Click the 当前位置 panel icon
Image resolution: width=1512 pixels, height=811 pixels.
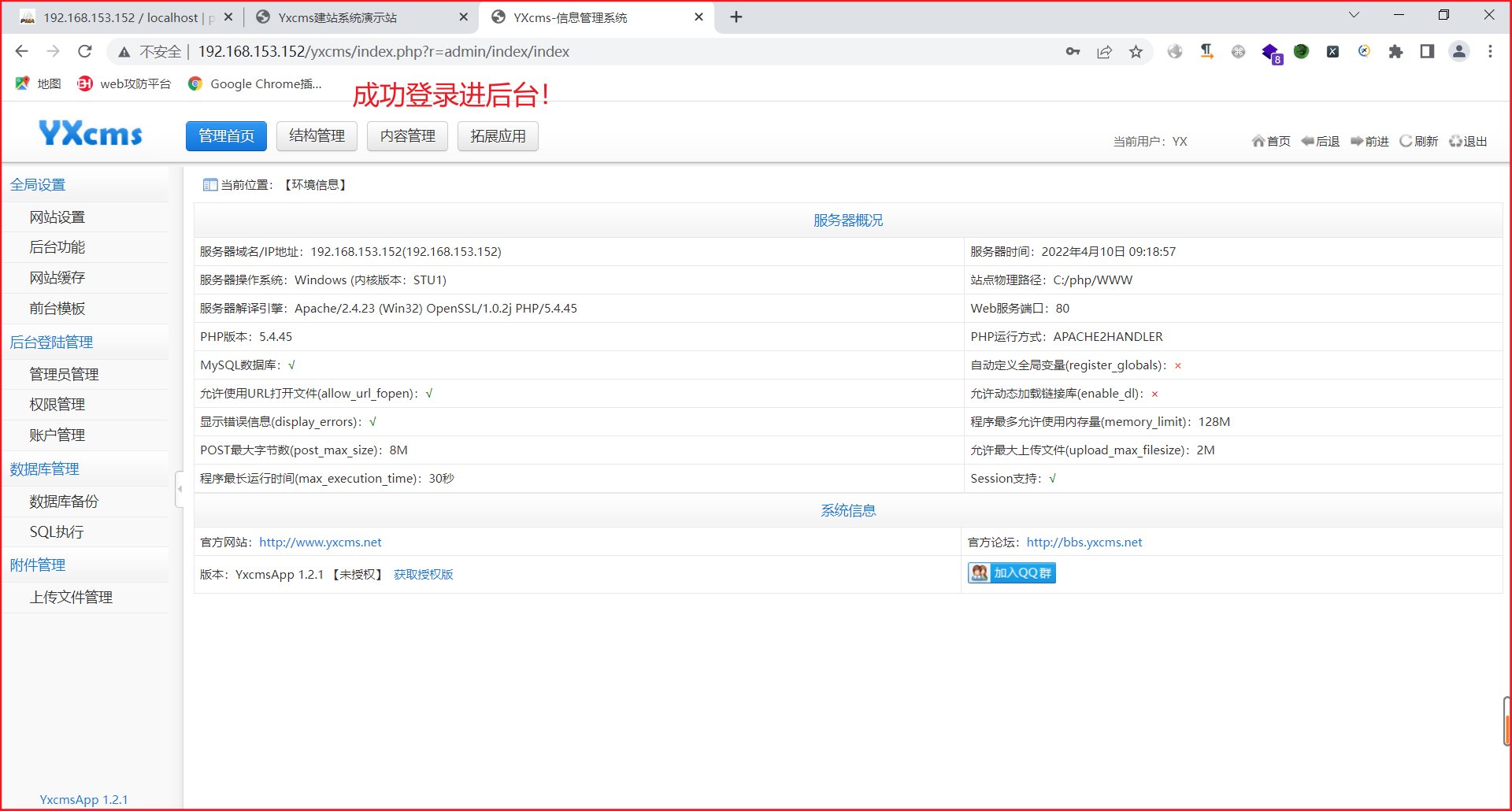tap(210, 185)
